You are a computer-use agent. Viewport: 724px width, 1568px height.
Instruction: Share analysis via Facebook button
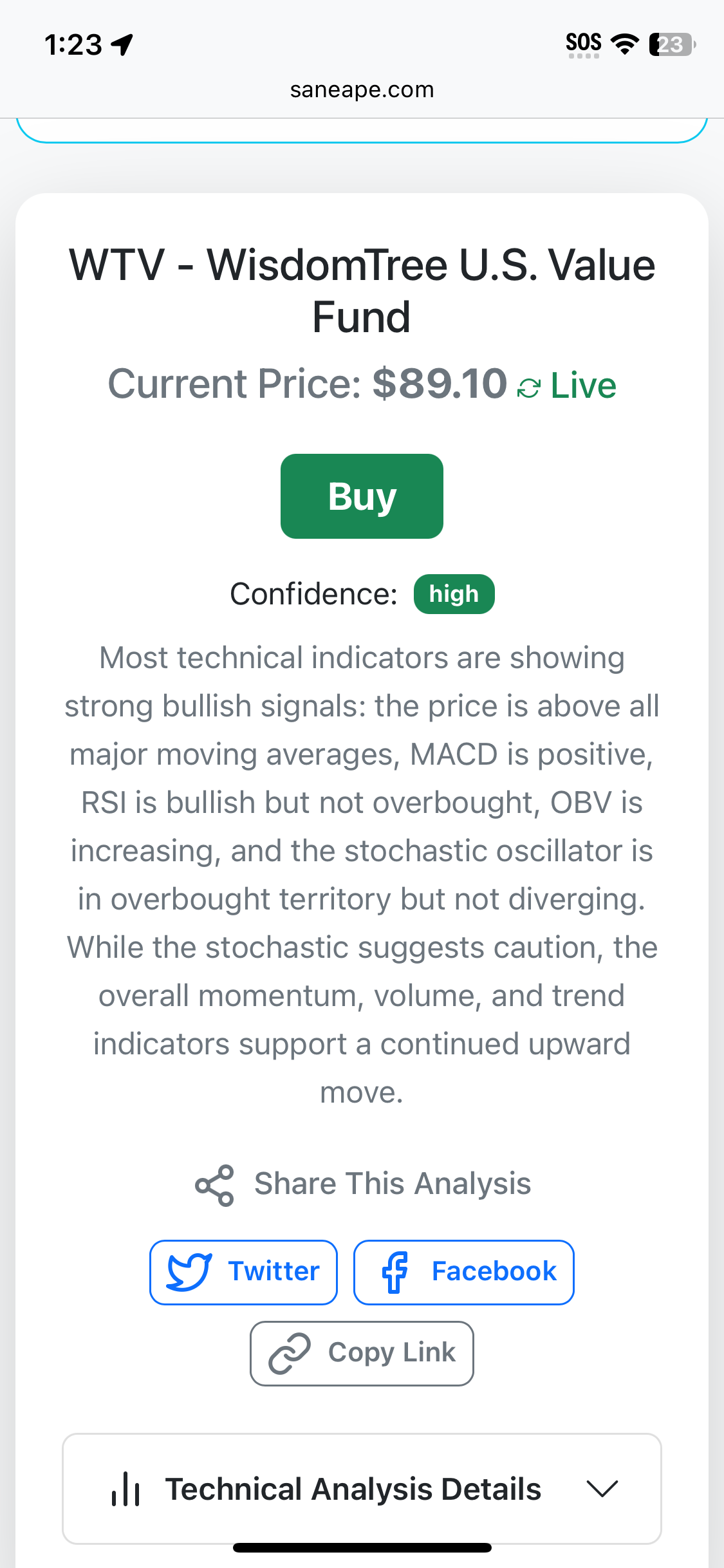463,1272
